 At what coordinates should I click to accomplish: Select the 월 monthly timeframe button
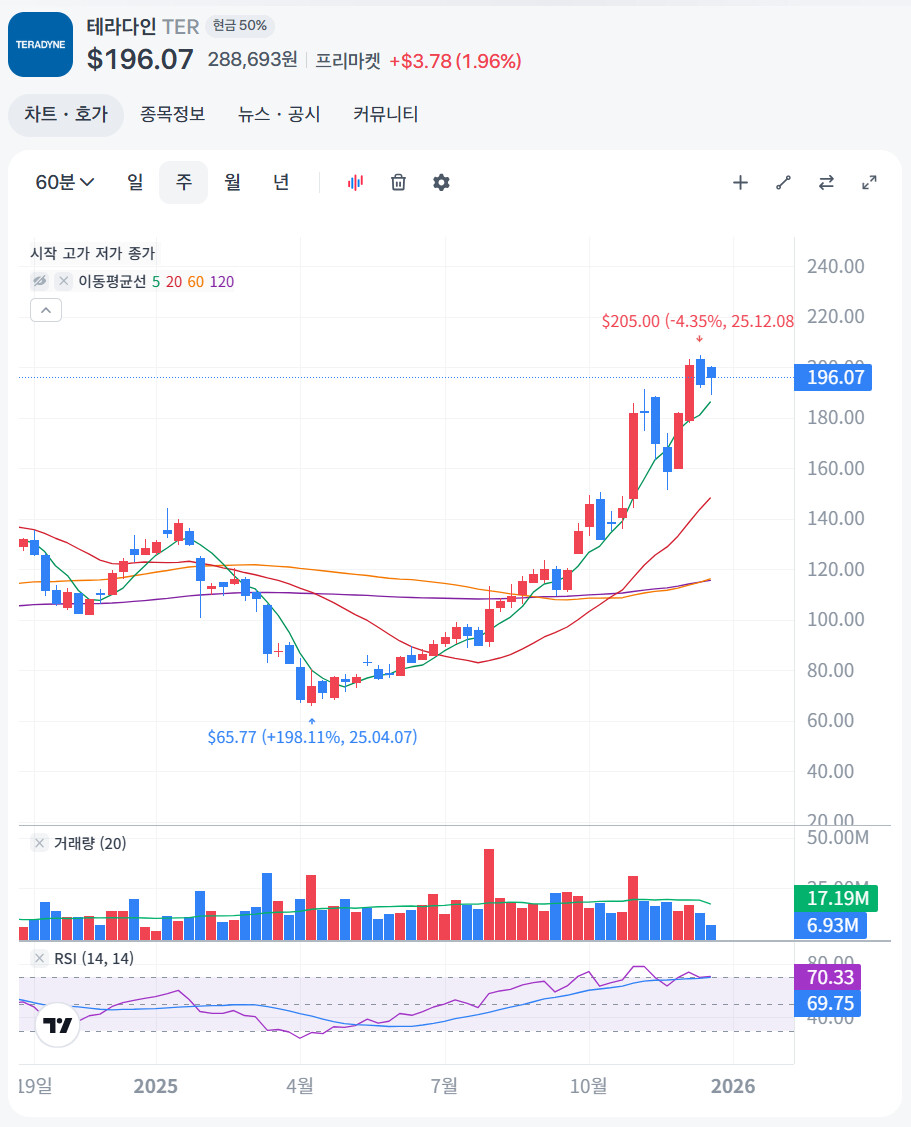232,182
